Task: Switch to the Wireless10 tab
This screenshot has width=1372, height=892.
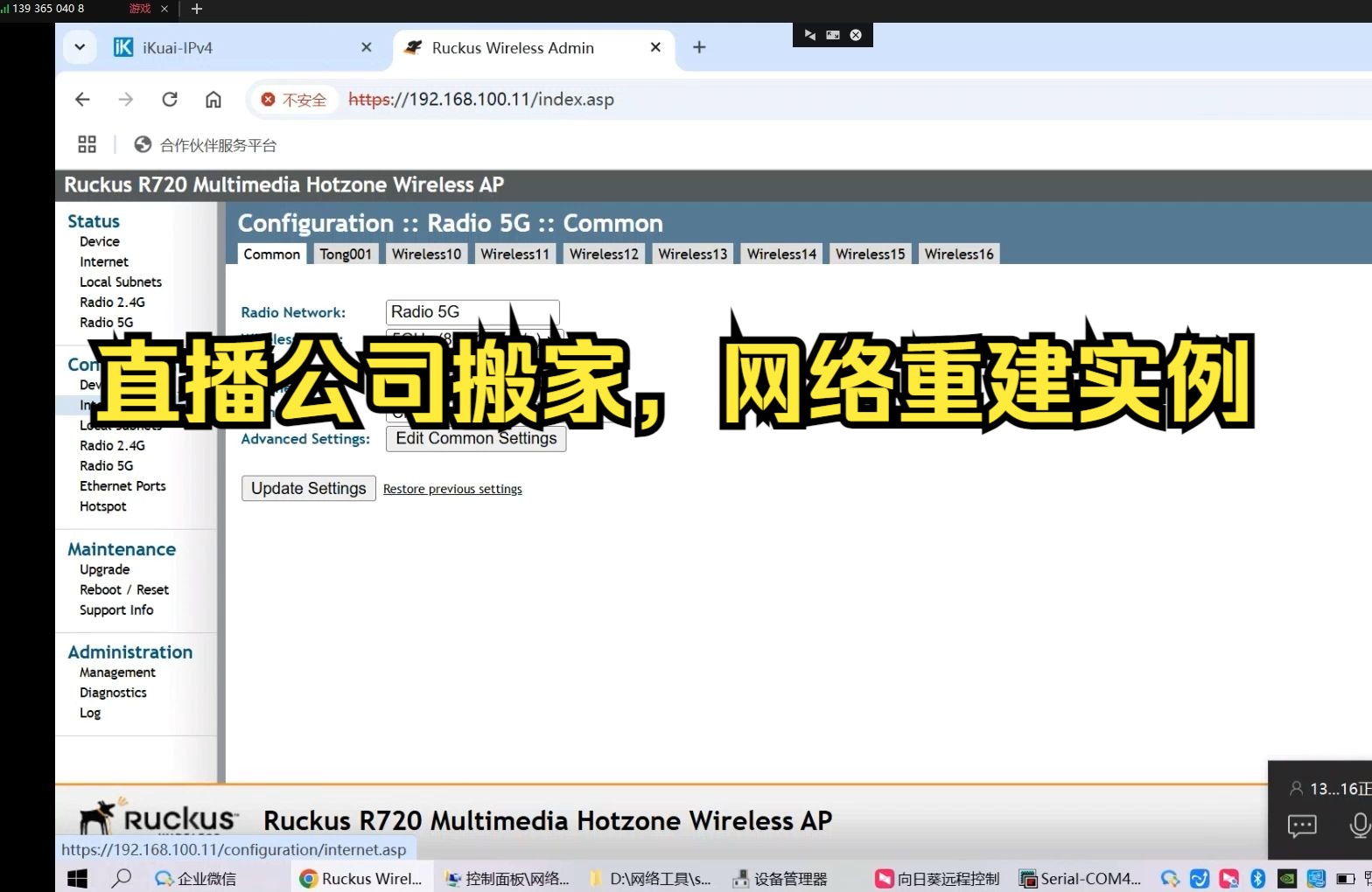Action: point(426,254)
